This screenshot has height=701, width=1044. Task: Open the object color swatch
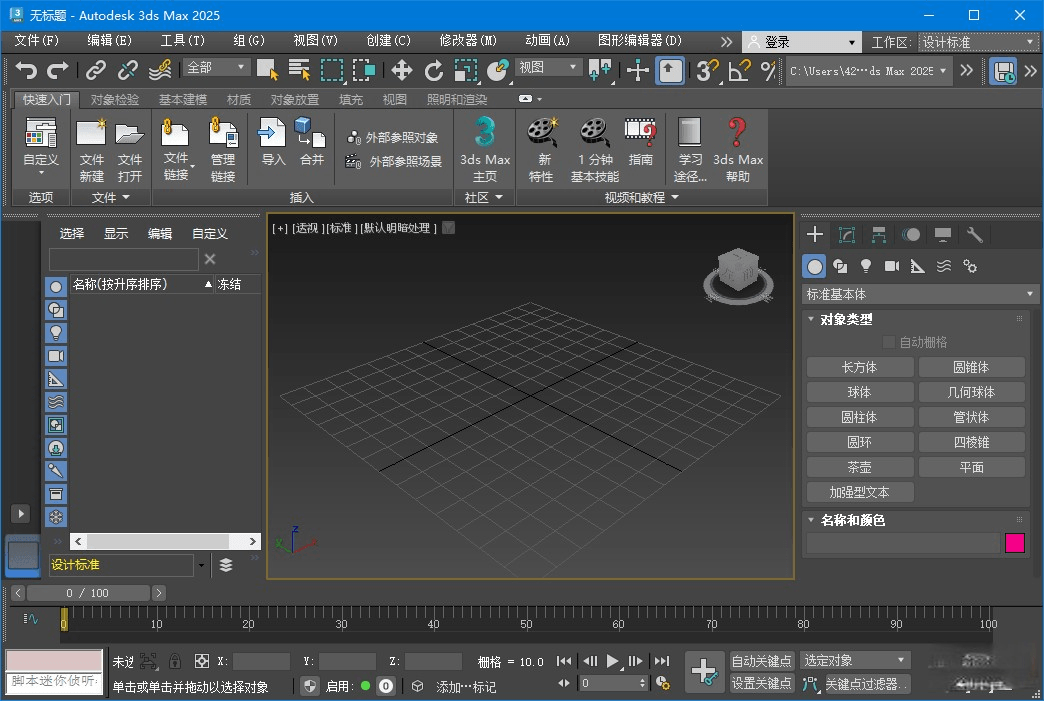click(1017, 543)
